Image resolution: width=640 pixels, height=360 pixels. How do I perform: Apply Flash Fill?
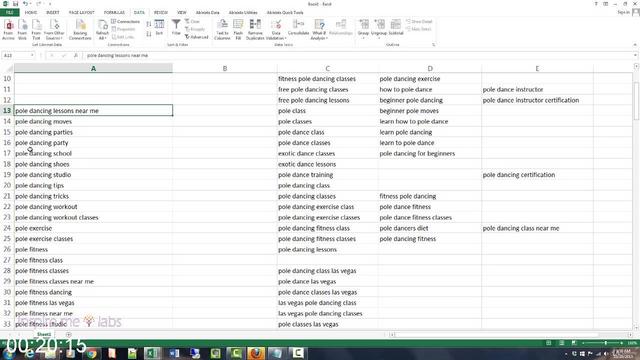pyautogui.click(x=238, y=30)
